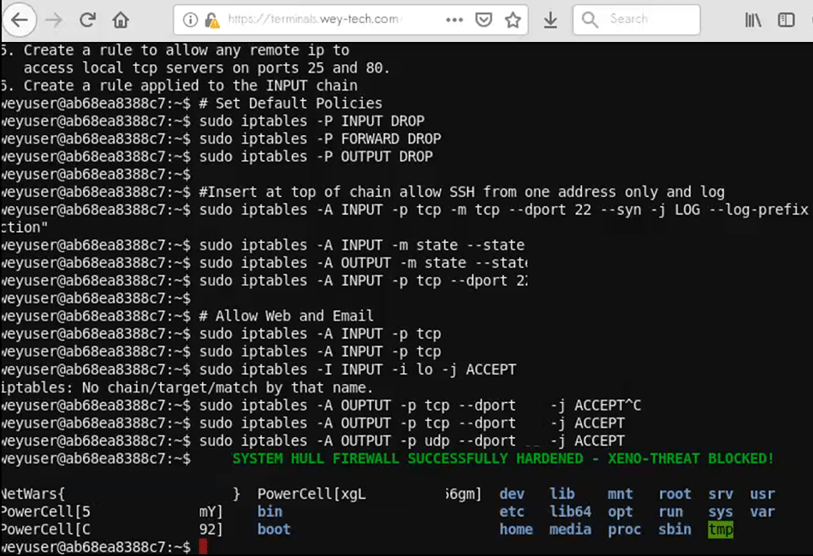
Task: Go to the Firefox home page
Action: tap(121, 20)
